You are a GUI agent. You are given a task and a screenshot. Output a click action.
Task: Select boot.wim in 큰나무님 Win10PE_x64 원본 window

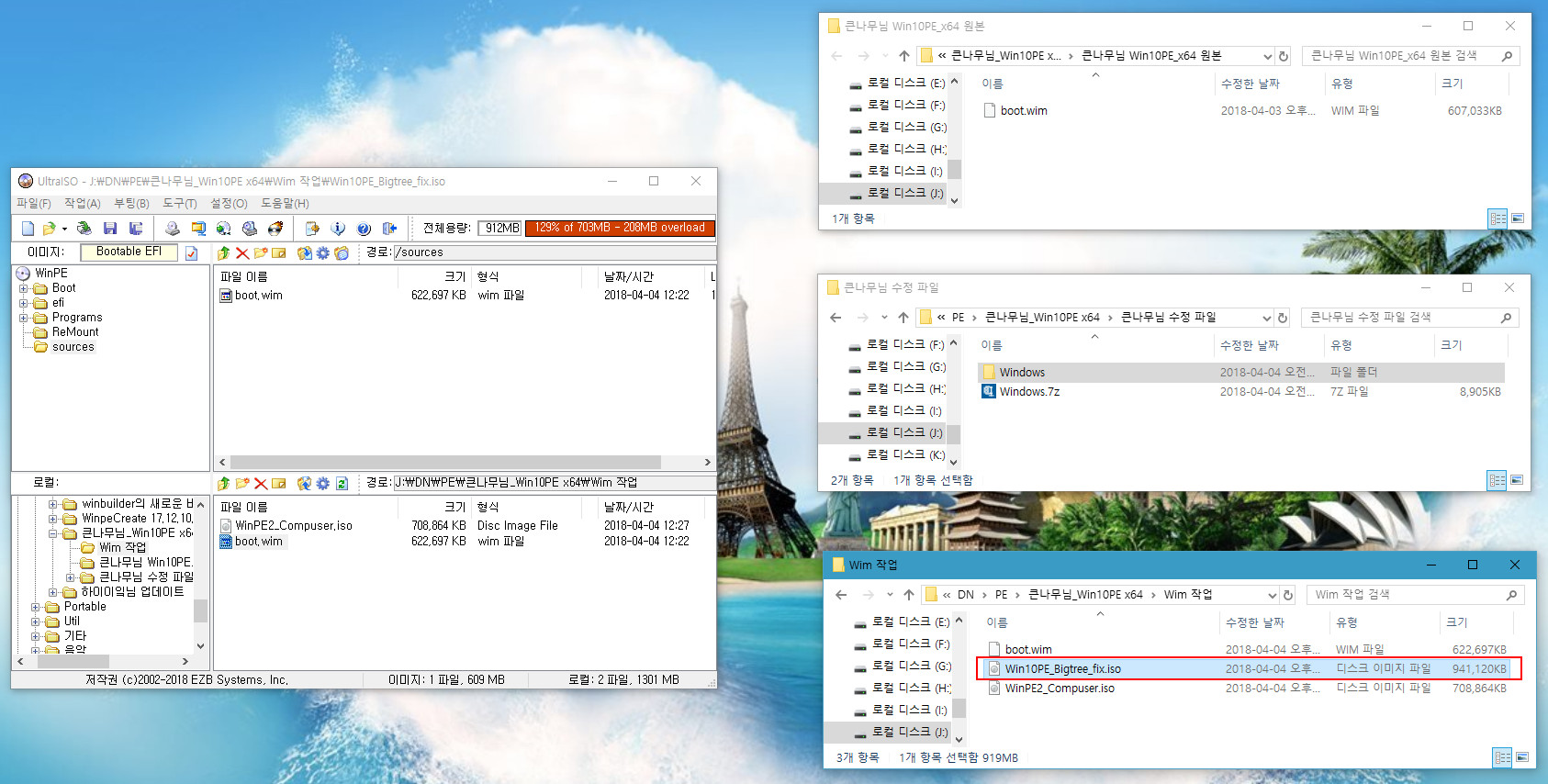(1023, 111)
